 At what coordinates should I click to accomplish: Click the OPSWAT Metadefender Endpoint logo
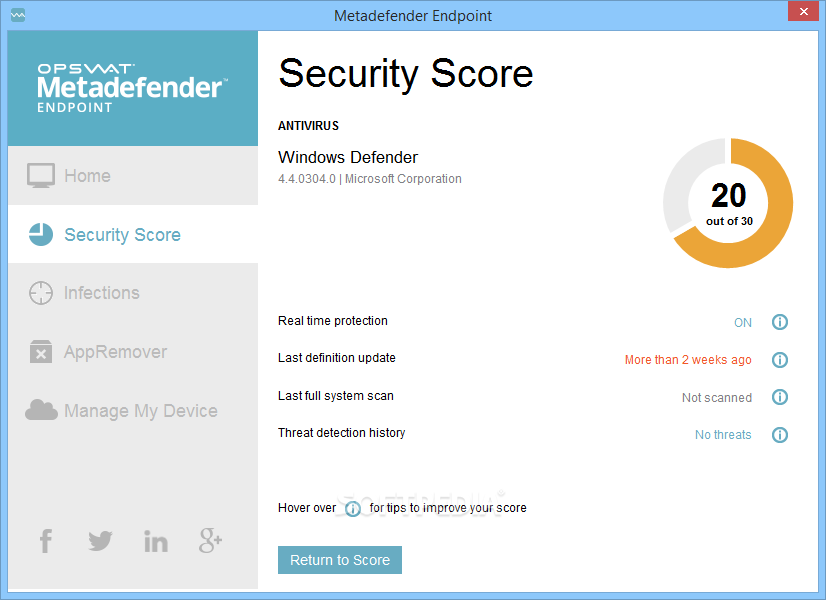coord(132,88)
